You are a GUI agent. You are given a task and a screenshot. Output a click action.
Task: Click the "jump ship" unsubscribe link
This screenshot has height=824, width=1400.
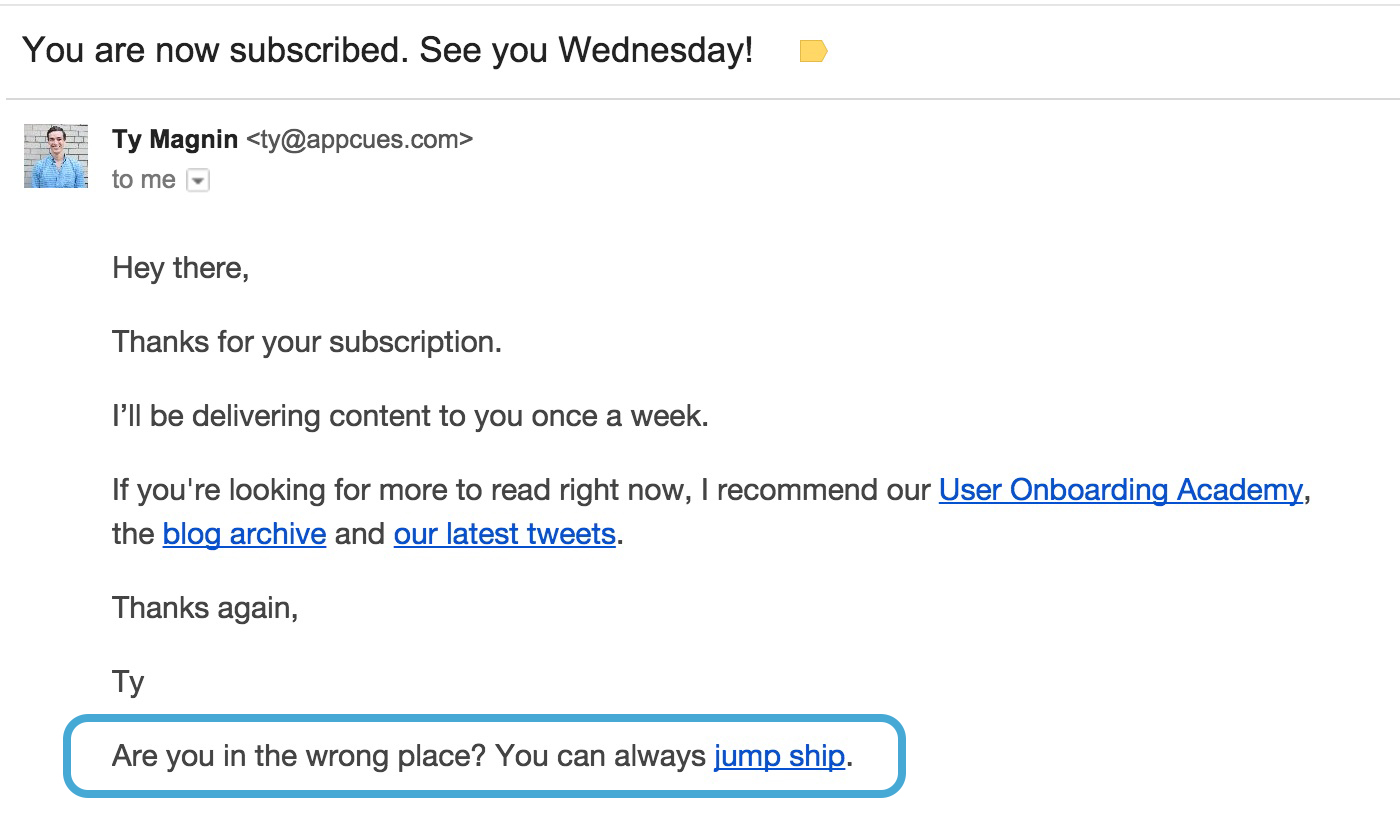(779, 756)
